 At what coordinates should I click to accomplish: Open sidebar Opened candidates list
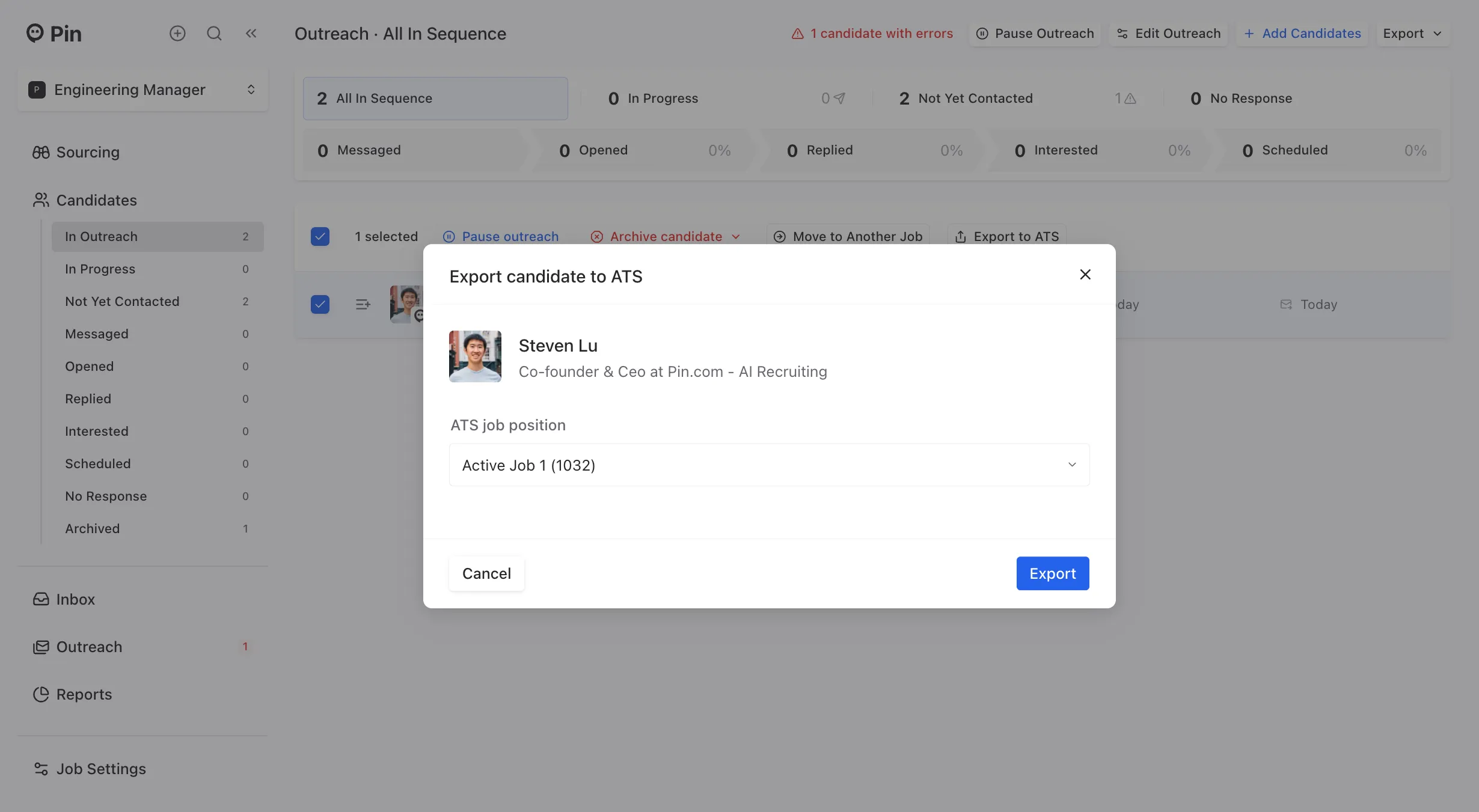click(158, 367)
